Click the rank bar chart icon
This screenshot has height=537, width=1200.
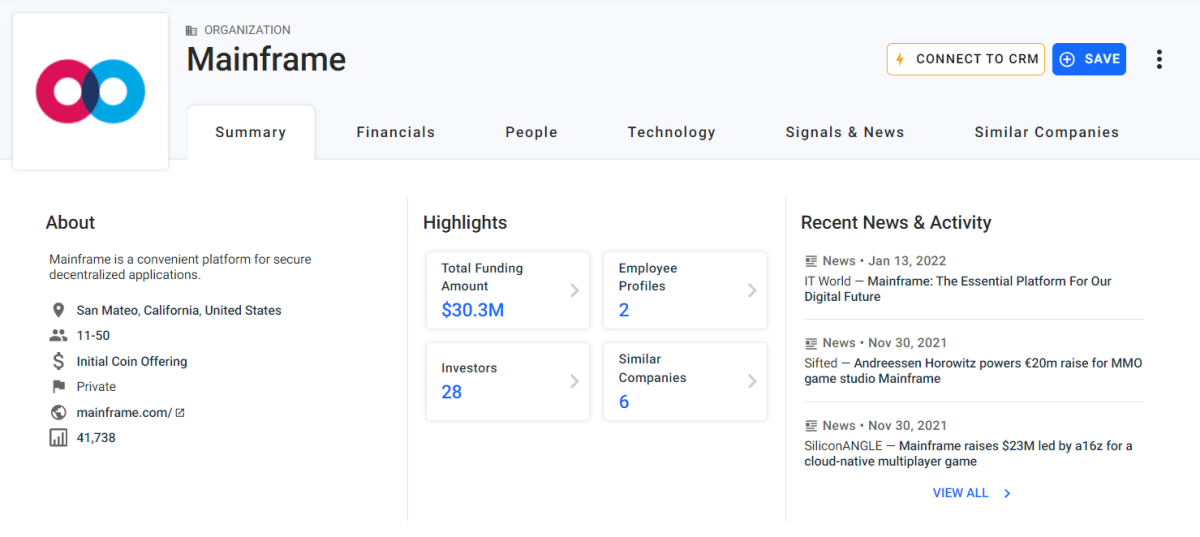(58, 437)
